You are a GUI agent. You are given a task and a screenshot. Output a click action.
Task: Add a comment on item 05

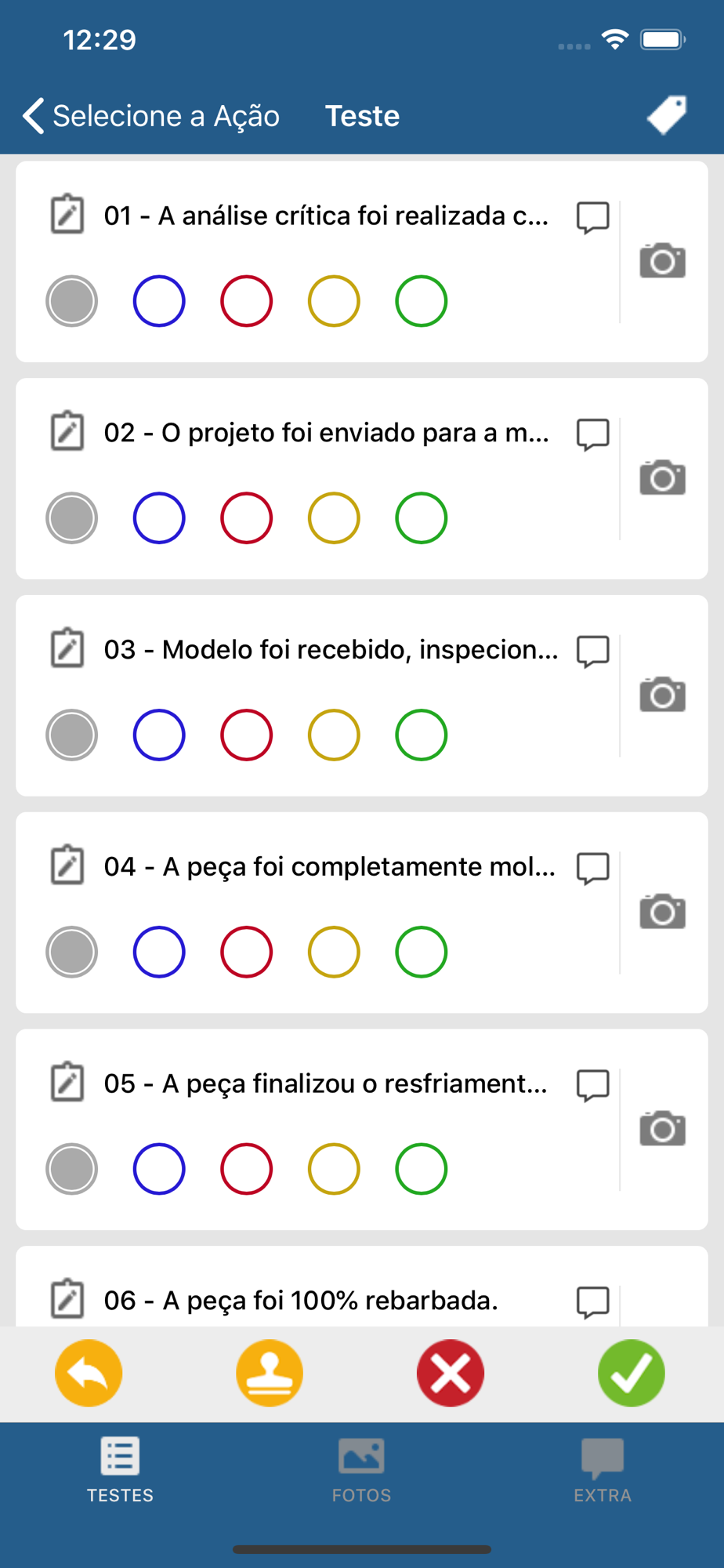pyautogui.click(x=592, y=1085)
